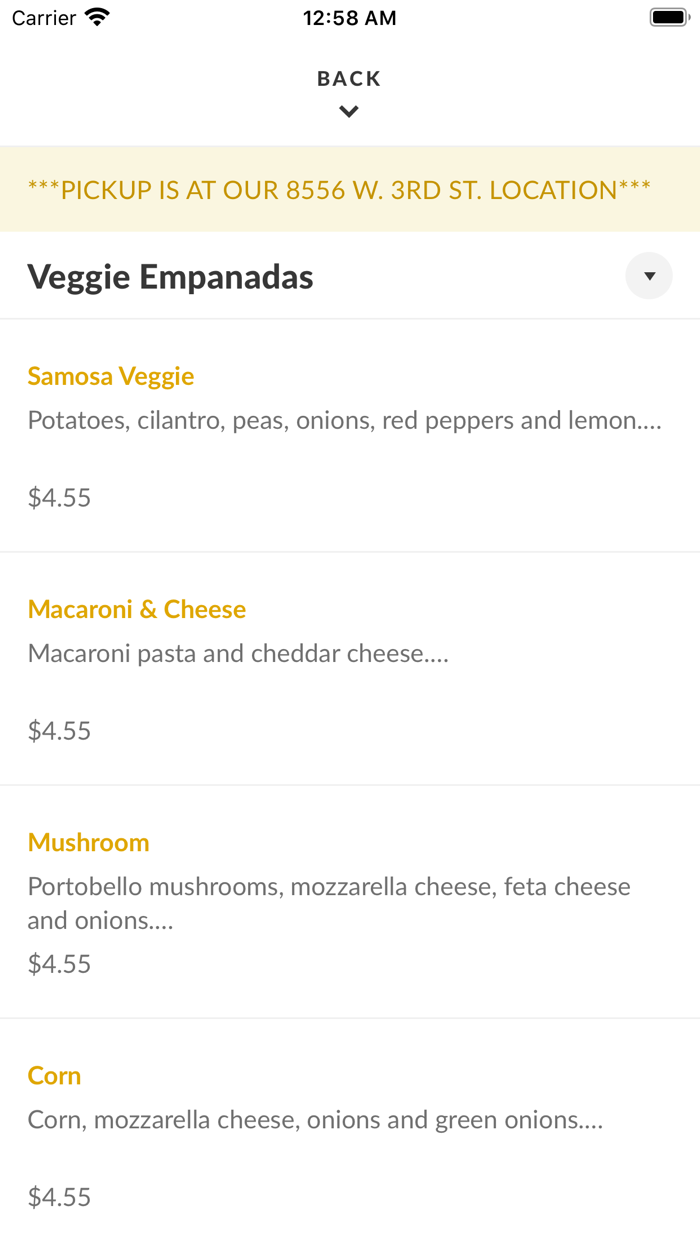The image size is (700, 1244).
Task: Select the Macaroni & Cheese empanada
Action: pyautogui.click(x=137, y=609)
